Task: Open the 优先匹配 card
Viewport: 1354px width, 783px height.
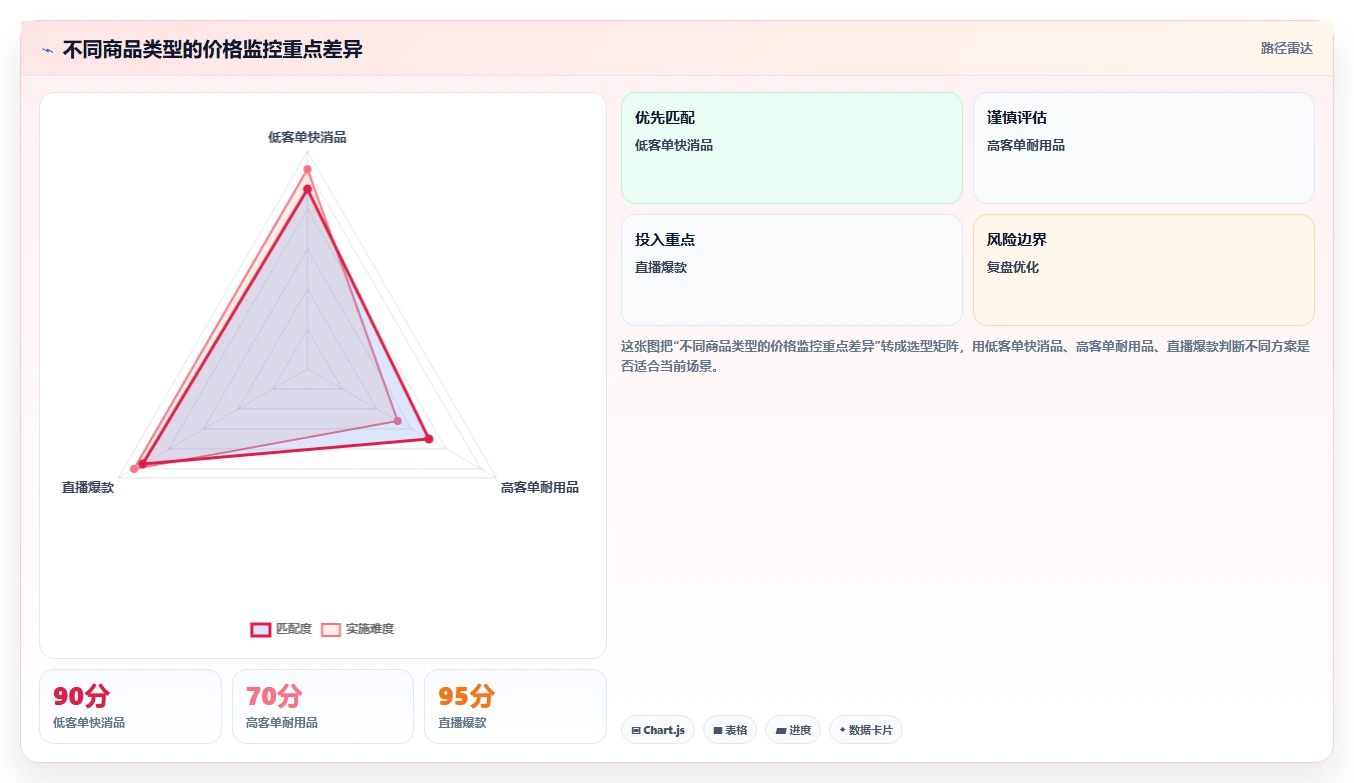Action: (792, 148)
